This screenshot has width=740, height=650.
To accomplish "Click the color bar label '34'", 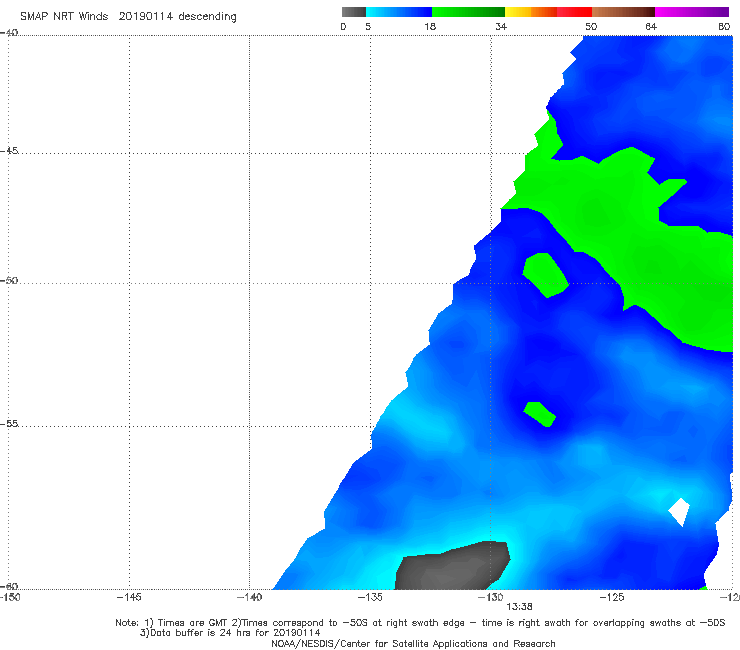I will click(501, 27).
